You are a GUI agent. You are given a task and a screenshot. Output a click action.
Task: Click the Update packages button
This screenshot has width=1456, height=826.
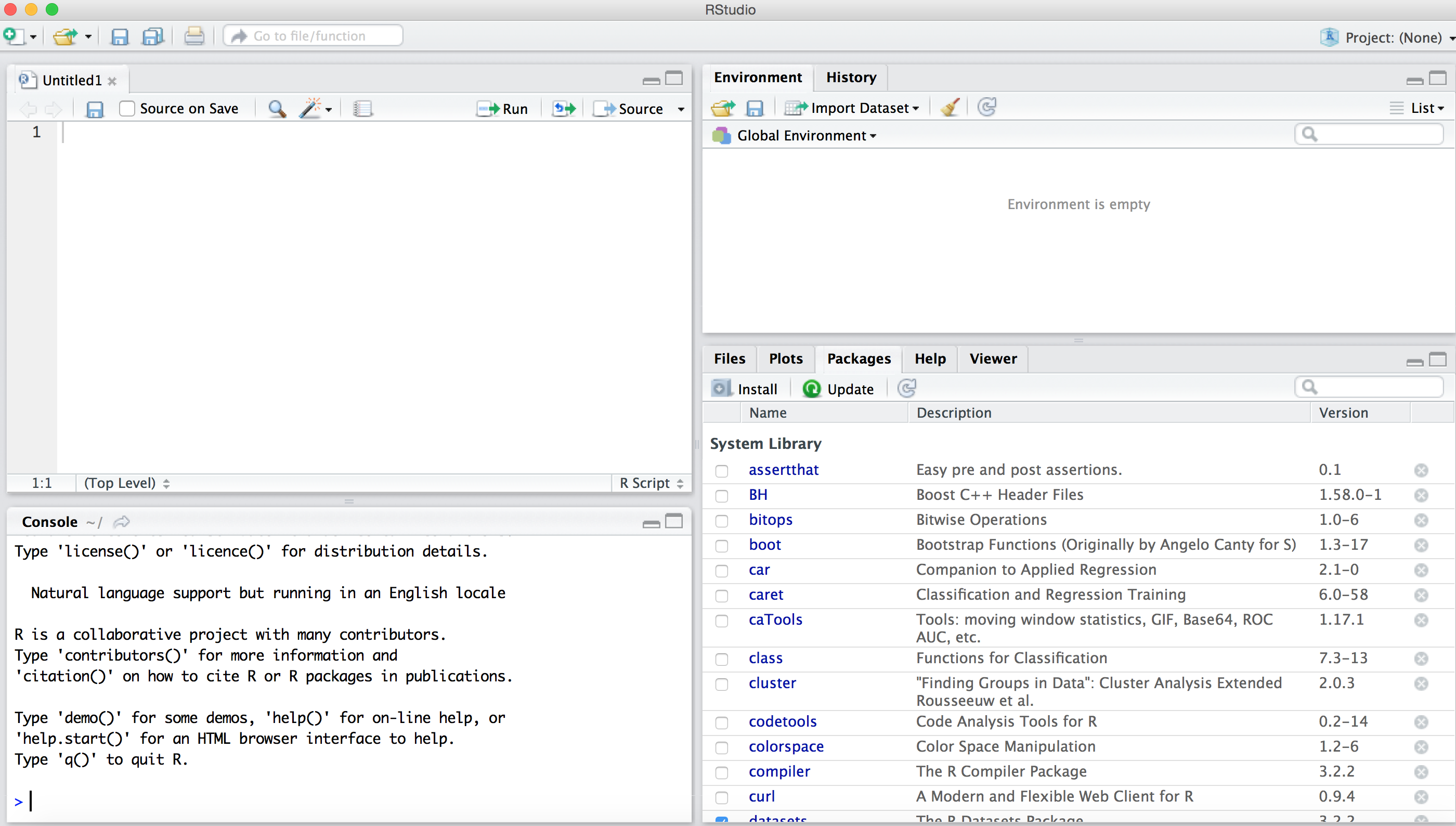(838, 389)
